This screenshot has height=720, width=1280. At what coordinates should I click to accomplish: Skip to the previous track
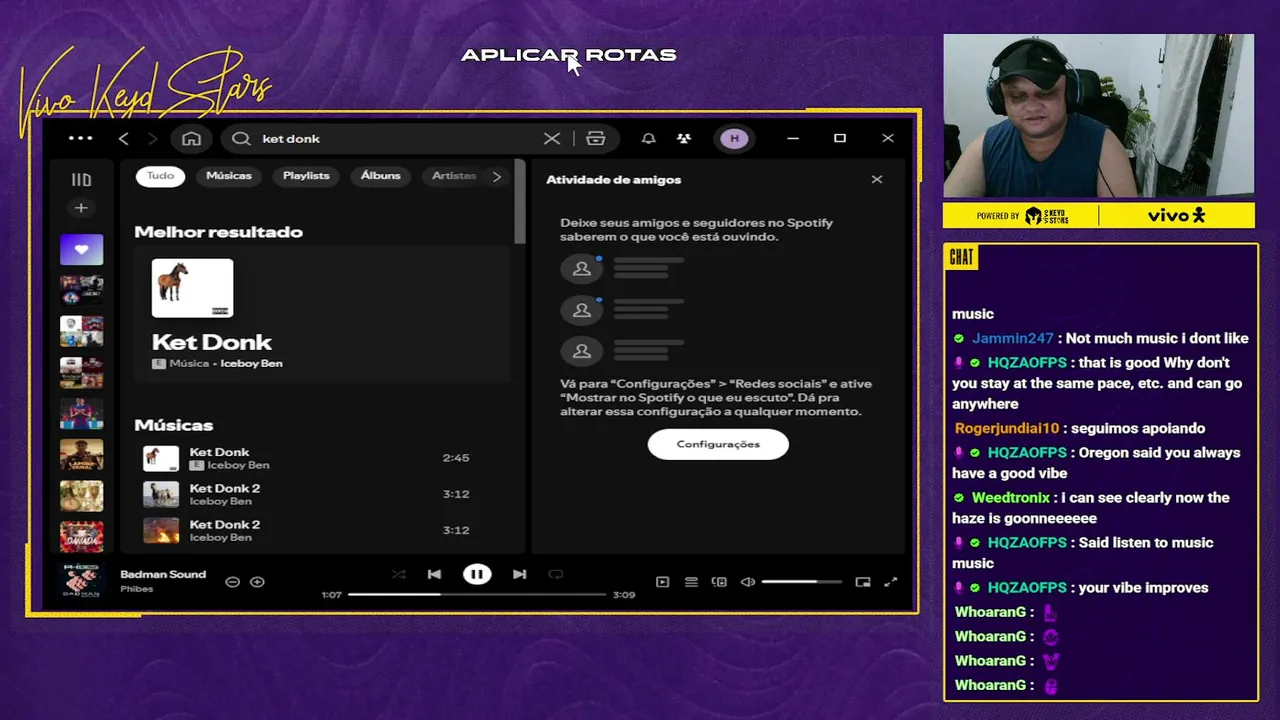point(434,574)
